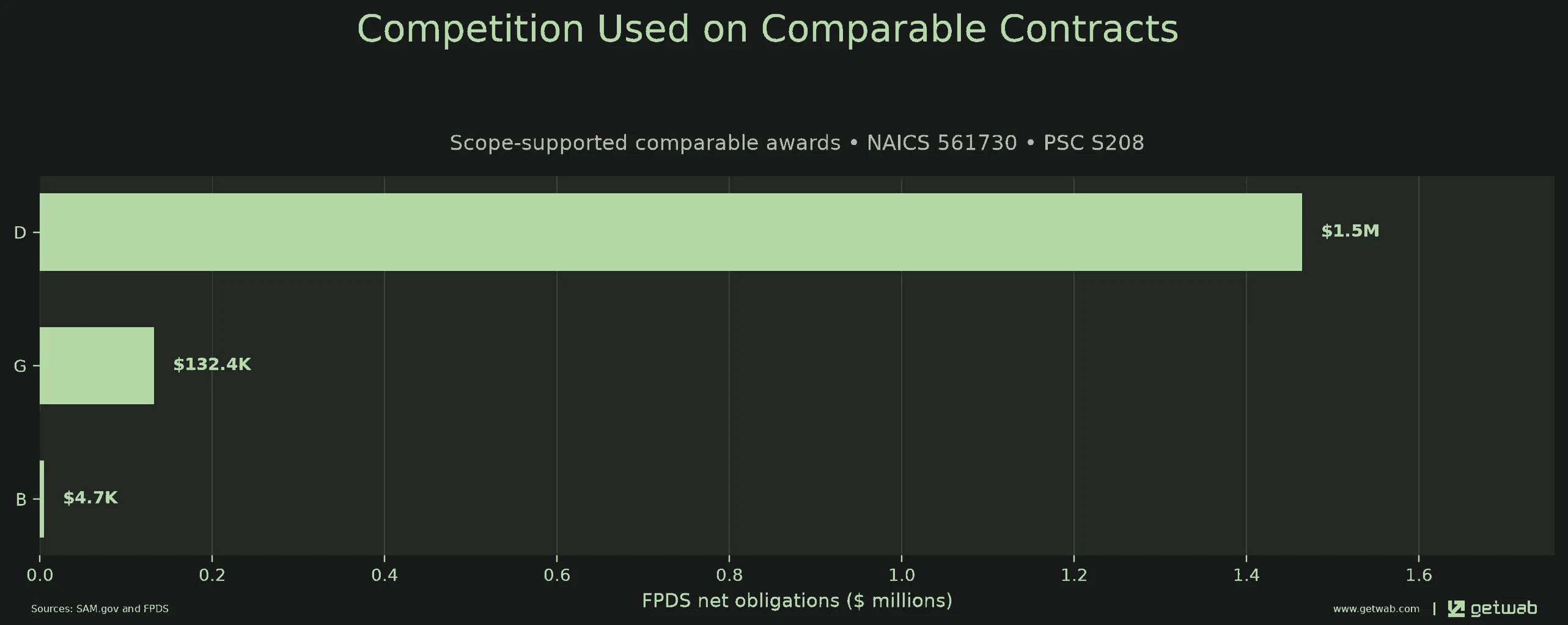Click the $132.4K value label

(212, 364)
